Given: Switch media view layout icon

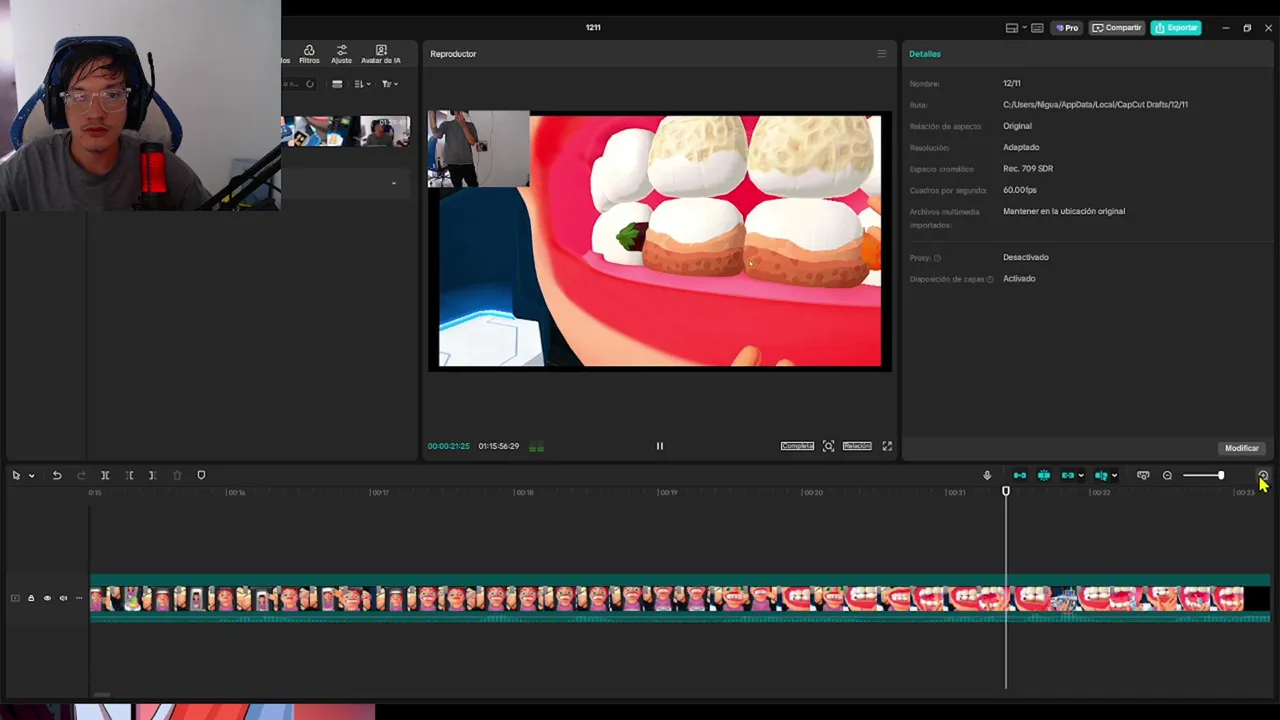Looking at the screenshot, I should click(337, 84).
